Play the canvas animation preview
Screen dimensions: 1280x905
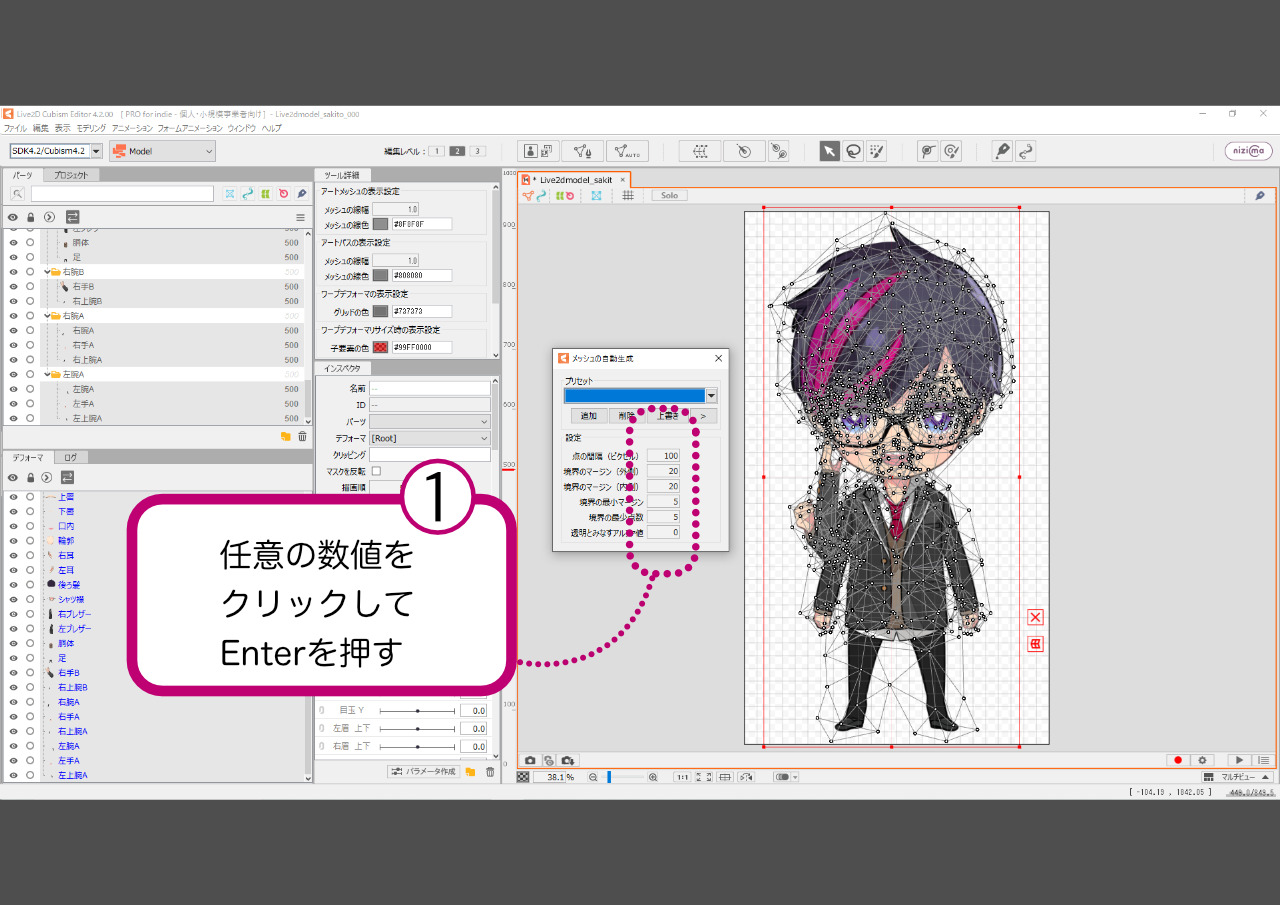point(1239,761)
